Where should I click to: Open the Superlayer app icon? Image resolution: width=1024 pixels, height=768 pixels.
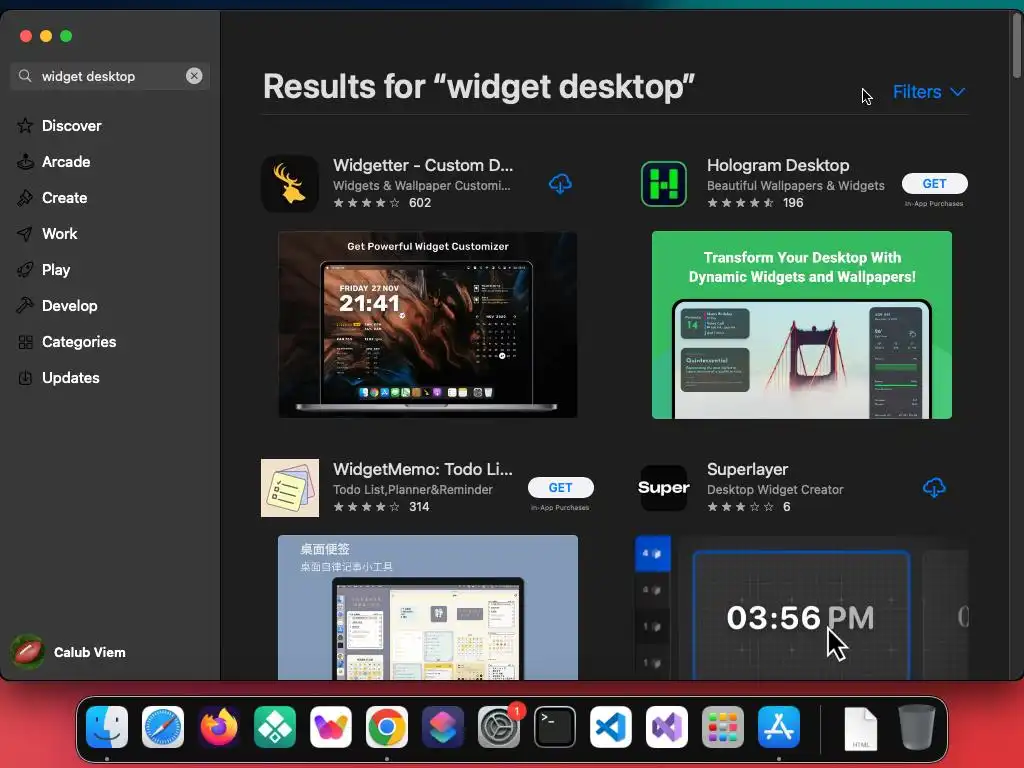tap(664, 488)
